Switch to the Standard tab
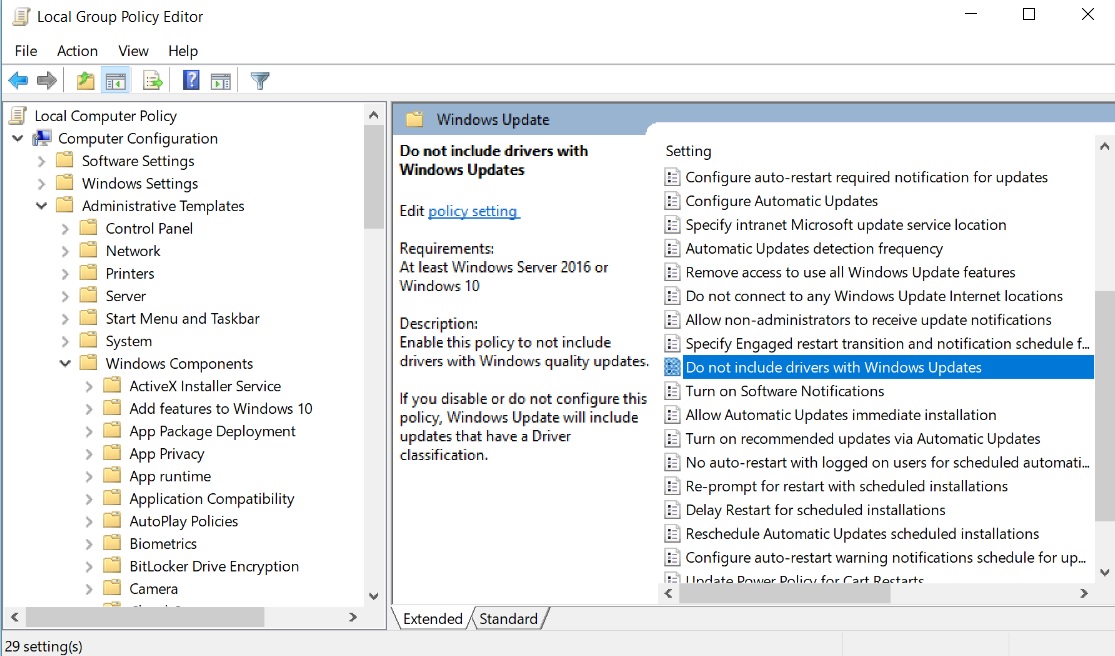The height and width of the screenshot is (656, 1115). [x=508, y=618]
